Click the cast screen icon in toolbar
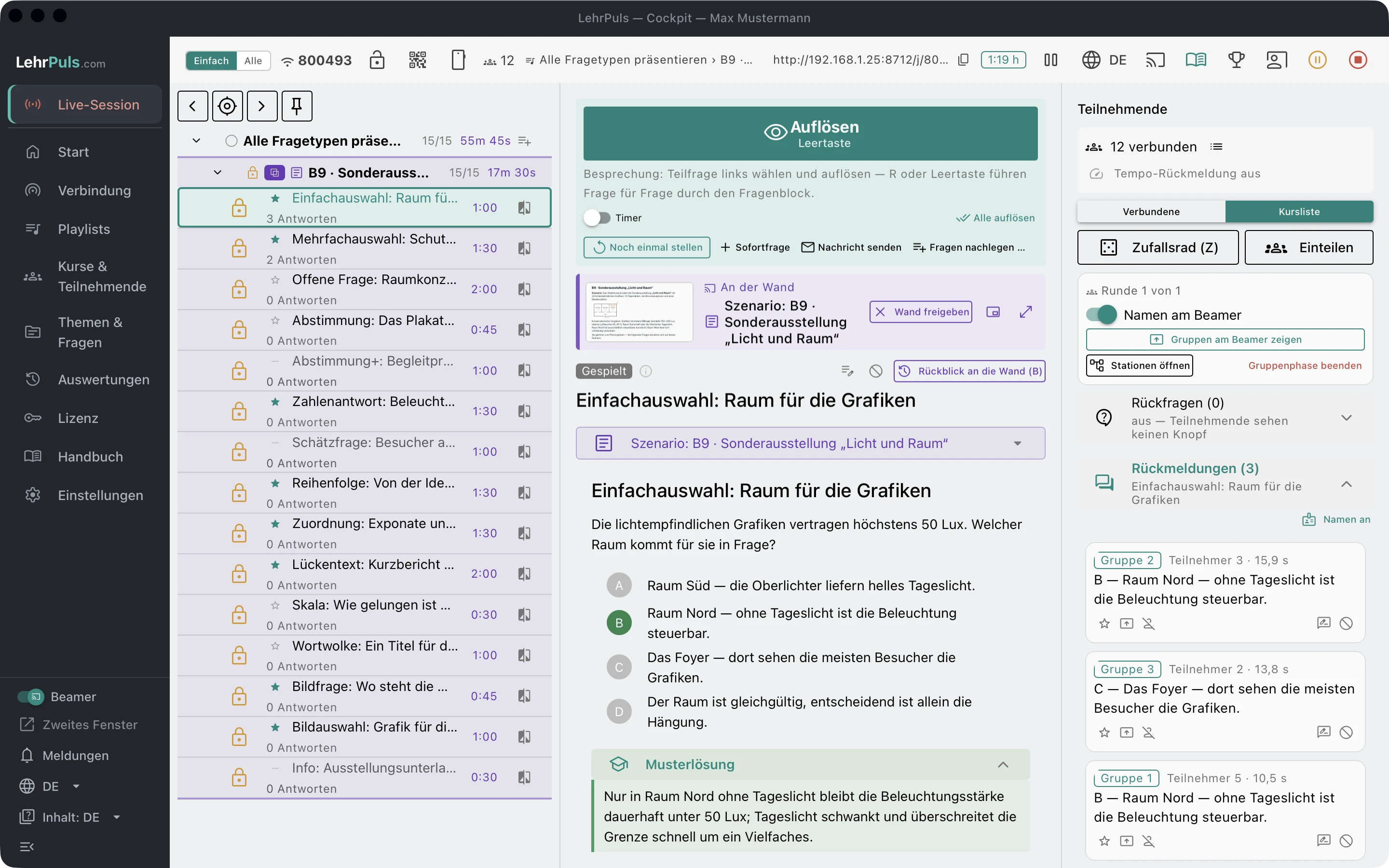The image size is (1389, 868). [x=1156, y=60]
